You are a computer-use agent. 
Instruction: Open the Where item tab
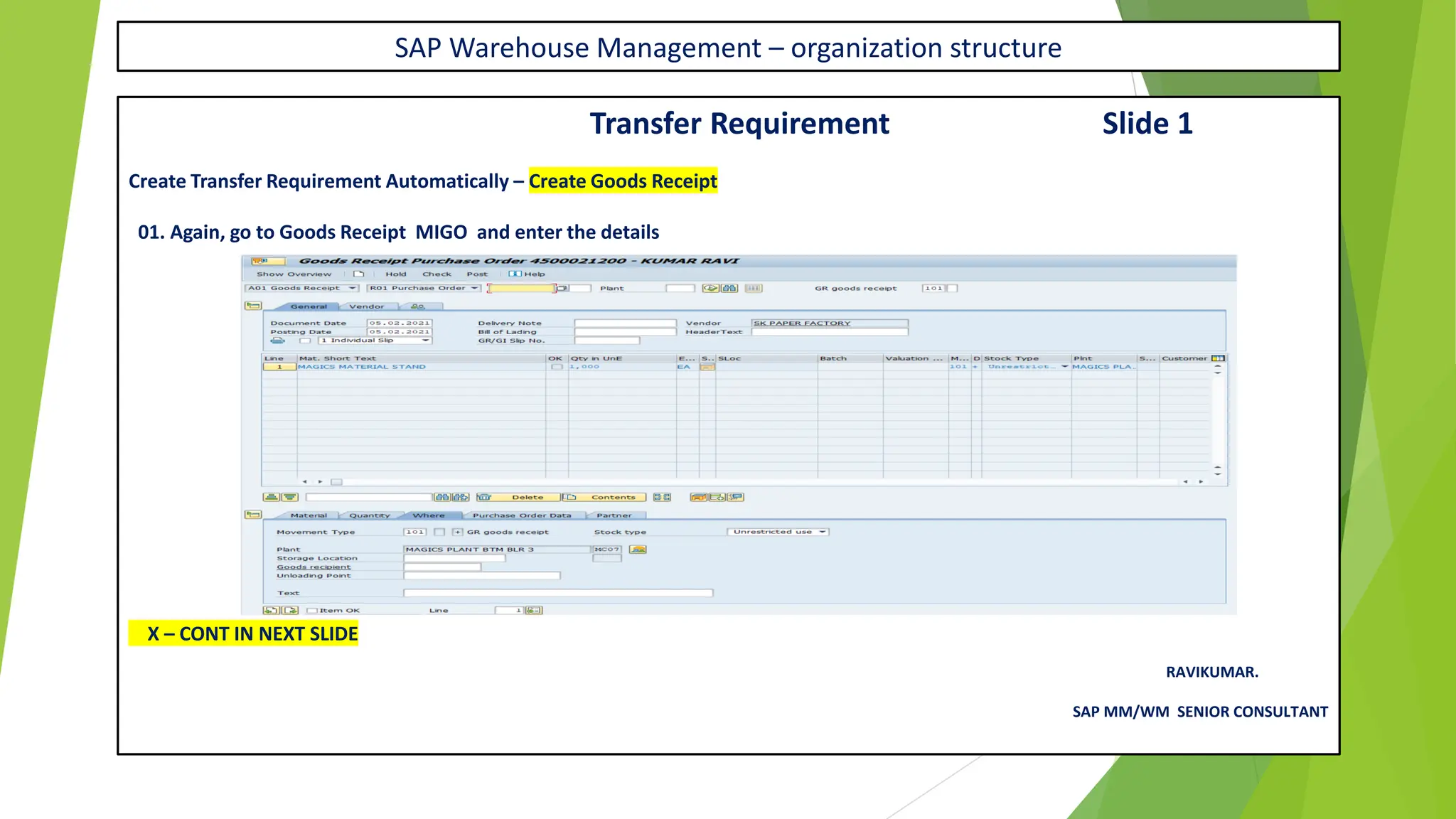coord(429,515)
